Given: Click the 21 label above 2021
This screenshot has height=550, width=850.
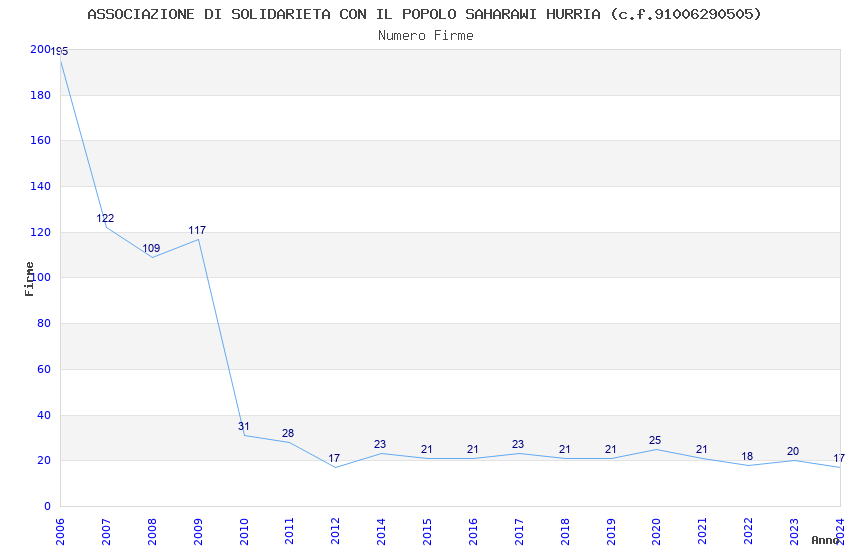Looking at the screenshot, I should point(701,449).
